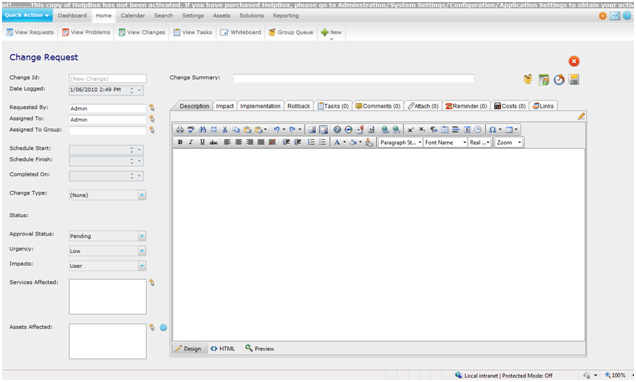Click the cut scissors icon
The image size is (636, 382).
click(x=225, y=130)
